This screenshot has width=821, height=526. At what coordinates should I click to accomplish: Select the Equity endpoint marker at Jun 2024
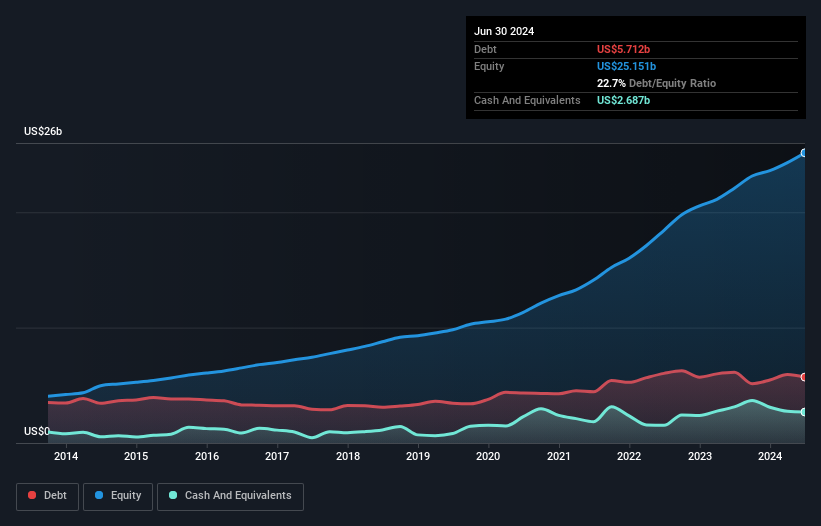[804, 153]
